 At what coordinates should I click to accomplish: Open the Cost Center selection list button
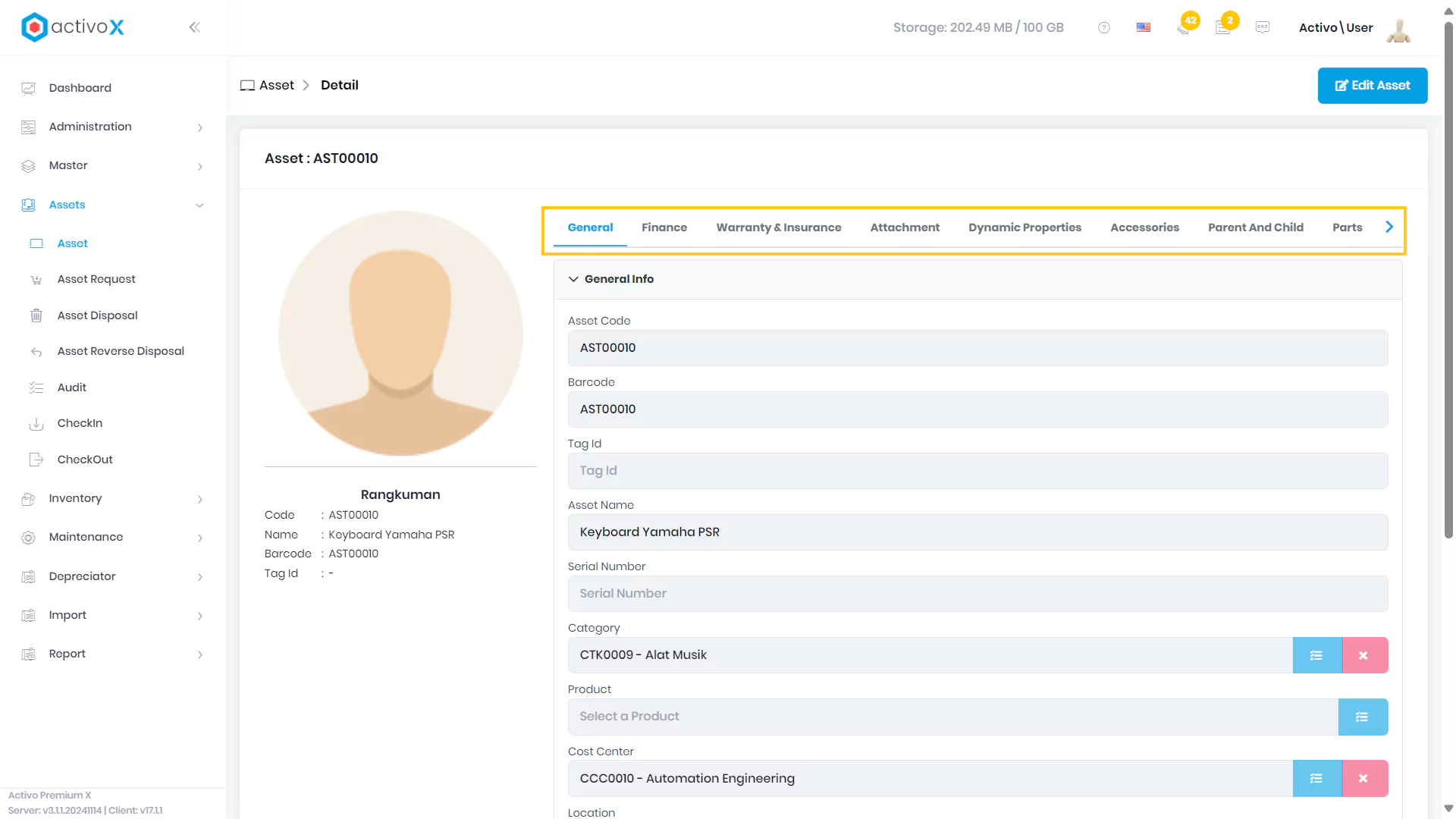[x=1316, y=778]
